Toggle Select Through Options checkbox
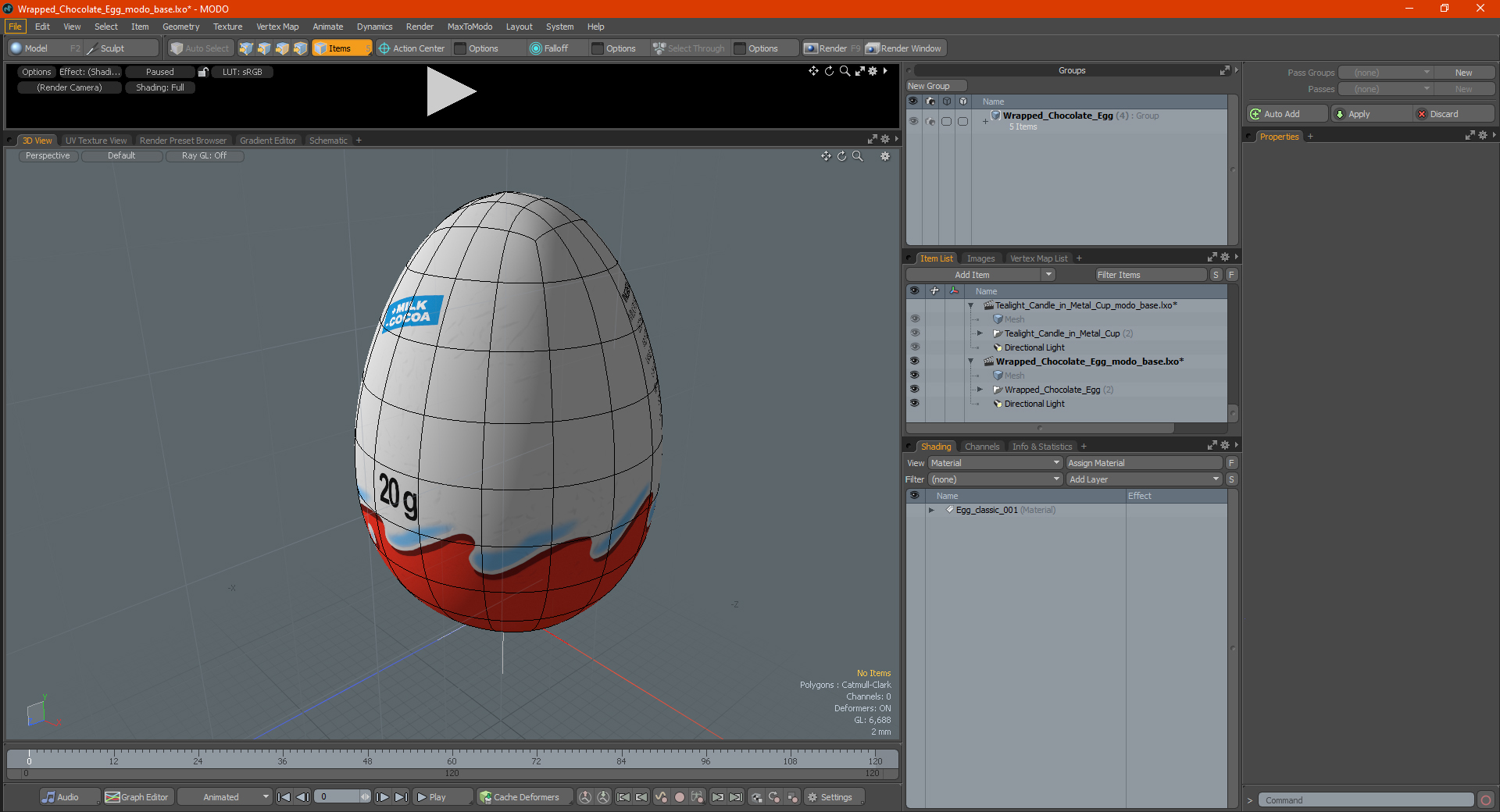The height and width of the screenshot is (812, 1500). click(740, 48)
